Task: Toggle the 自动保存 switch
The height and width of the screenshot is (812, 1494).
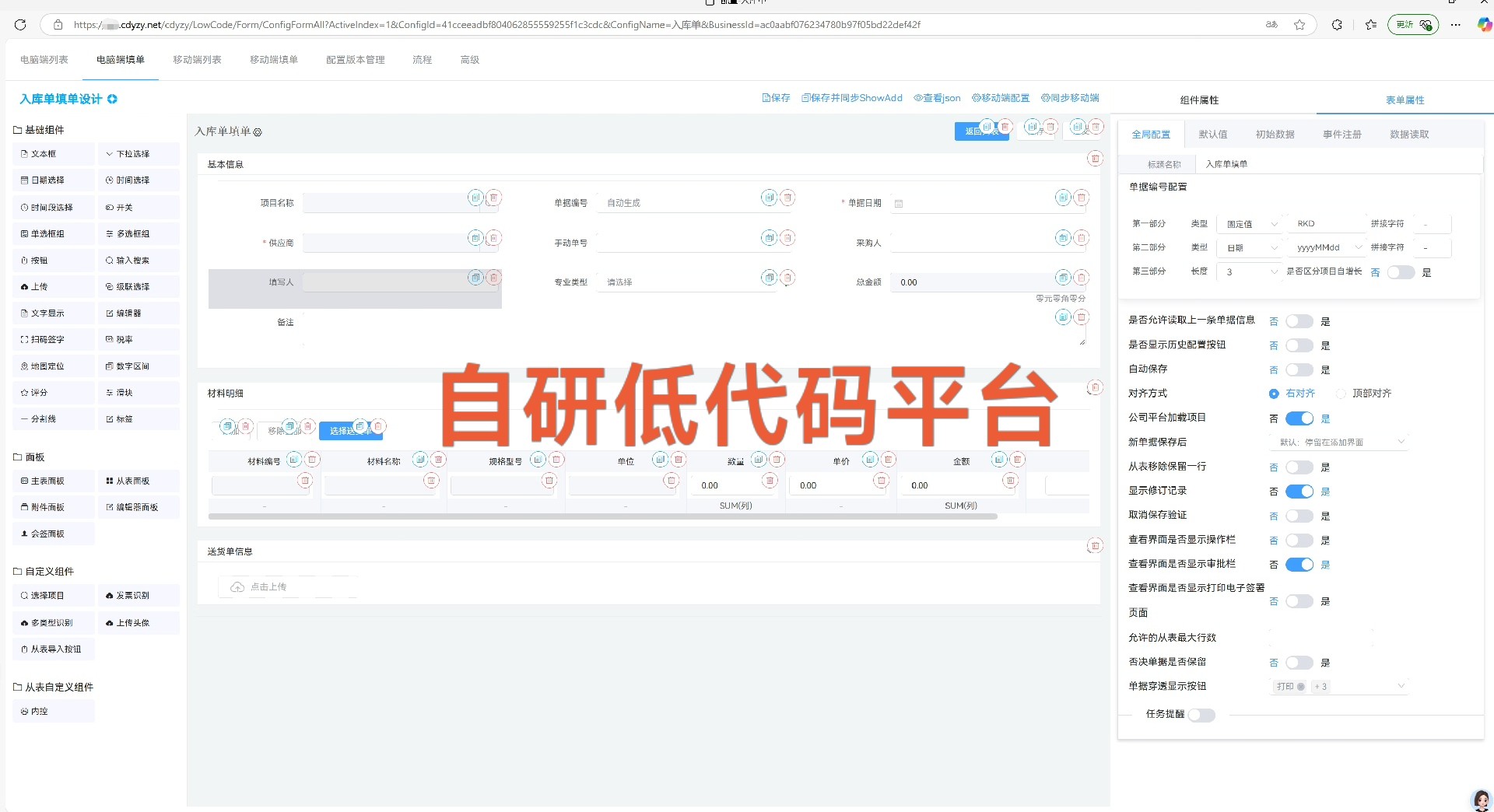Action: [1299, 370]
